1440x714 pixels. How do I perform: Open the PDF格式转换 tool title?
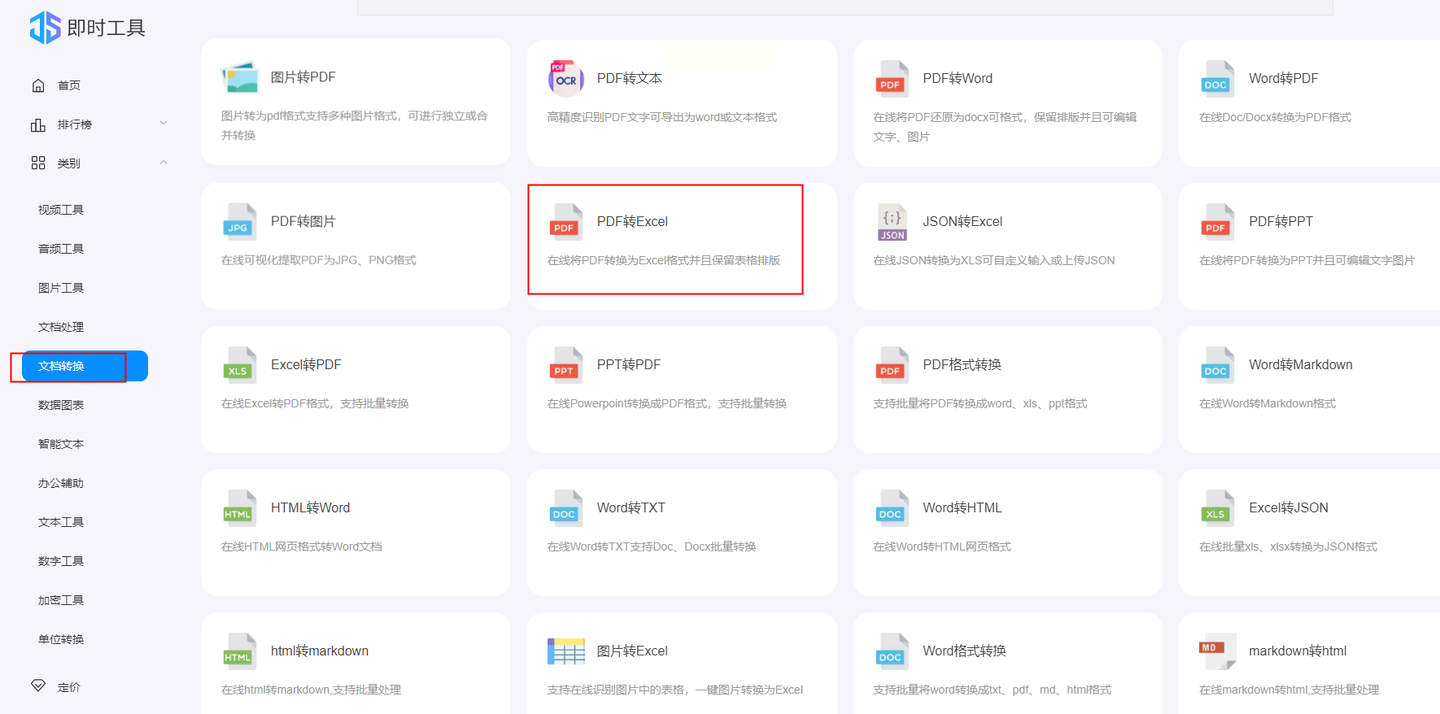[962, 364]
